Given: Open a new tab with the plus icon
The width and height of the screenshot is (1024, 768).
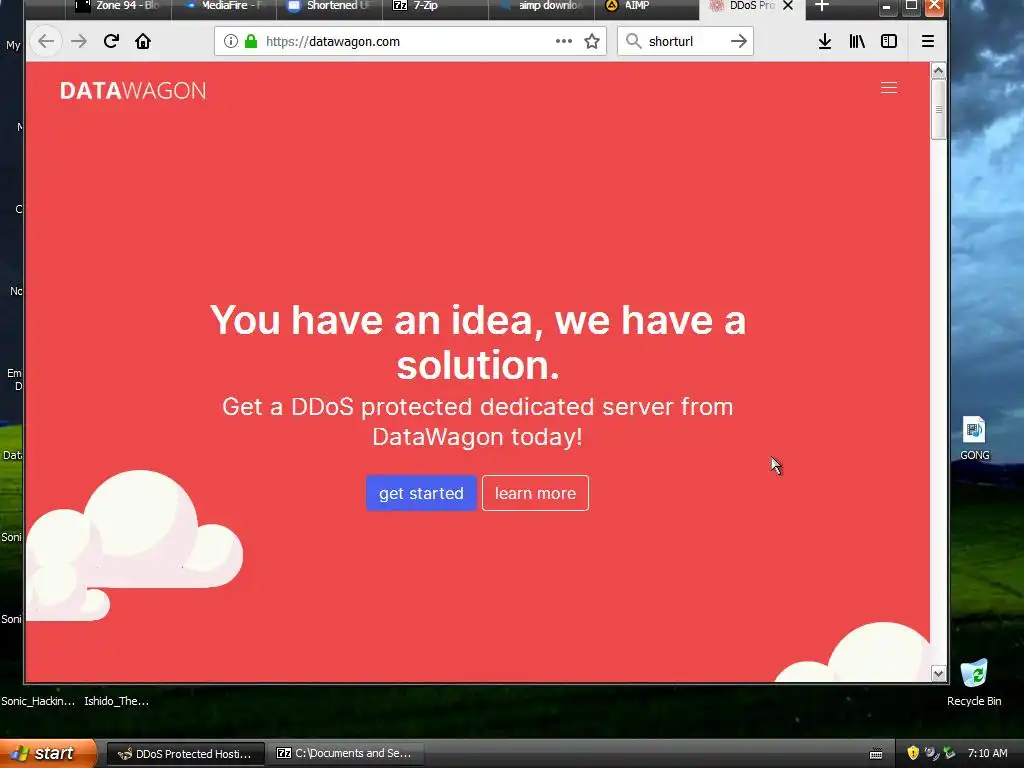Looking at the screenshot, I should coord(822,6).
